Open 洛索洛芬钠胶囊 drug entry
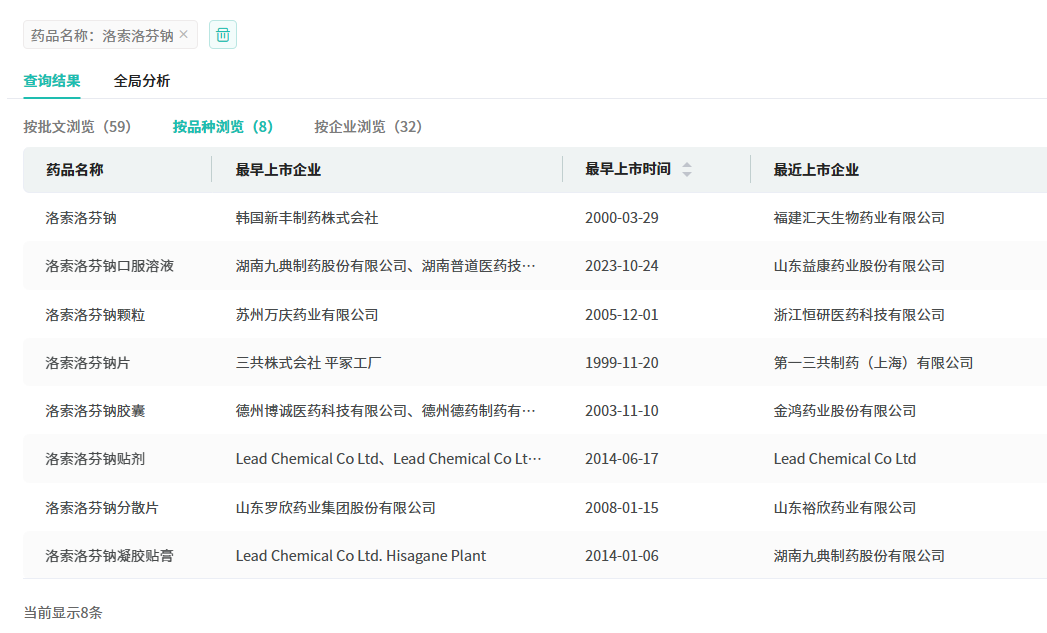The width and height of the screenshot is (1047, 633). 95,411
